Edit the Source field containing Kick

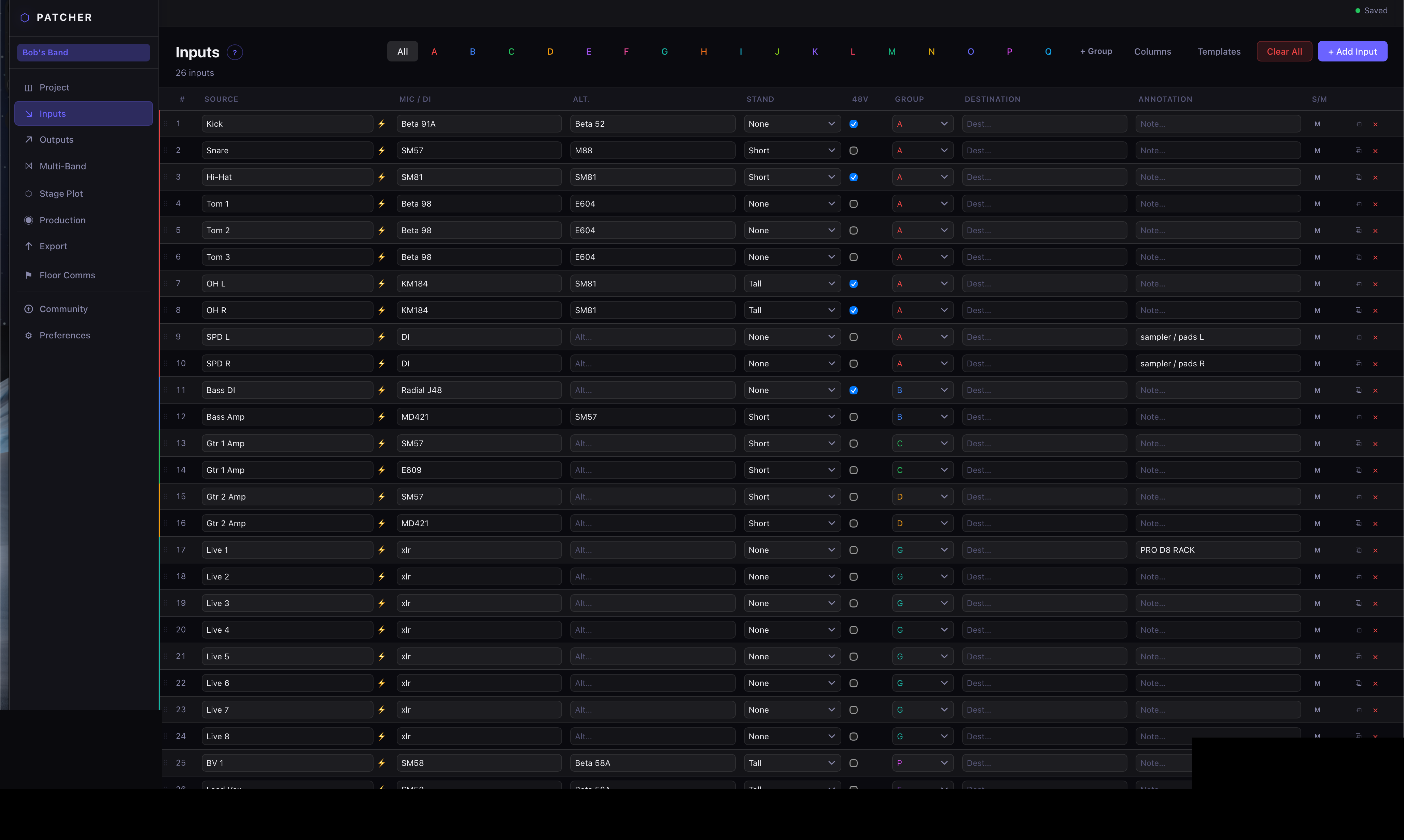pyautogui.click(x=287, y=124)
